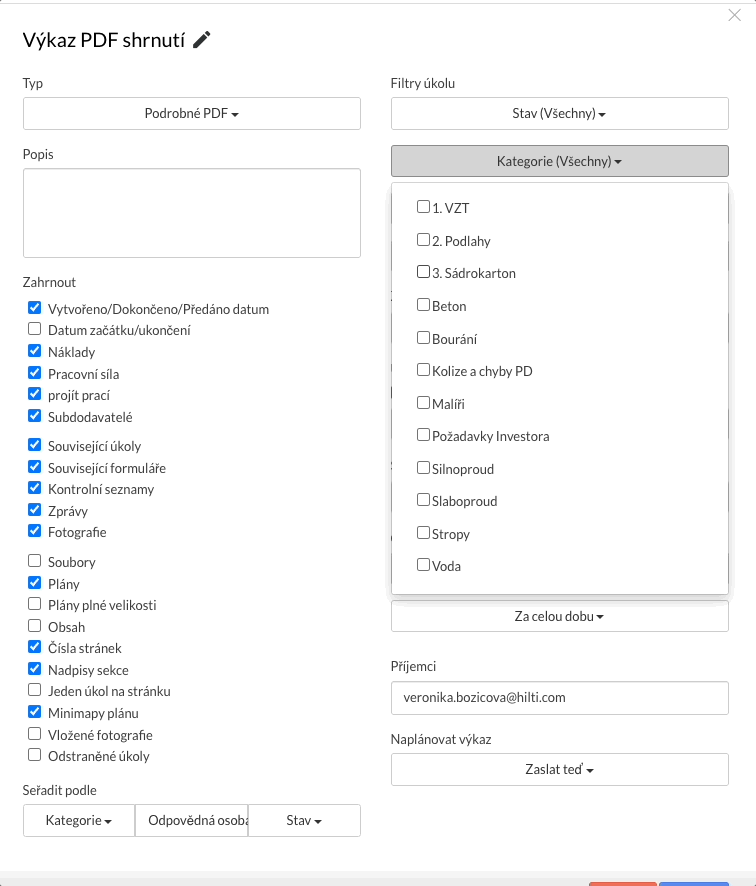Click the Příjemci email input field

click(559, 698)
